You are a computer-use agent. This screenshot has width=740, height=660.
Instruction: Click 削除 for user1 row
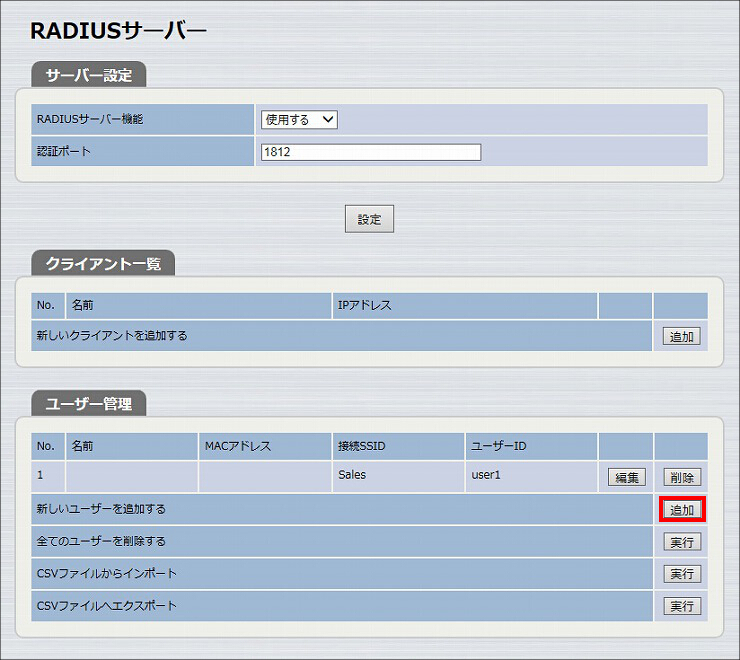[x=682, y=477]
